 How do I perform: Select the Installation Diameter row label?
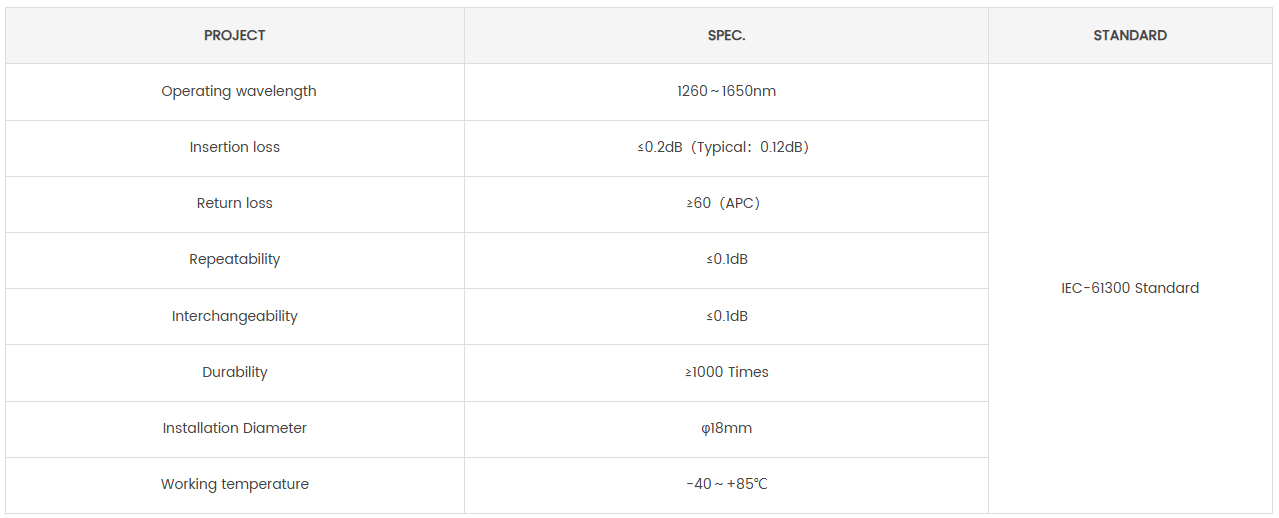coord(235,428)
